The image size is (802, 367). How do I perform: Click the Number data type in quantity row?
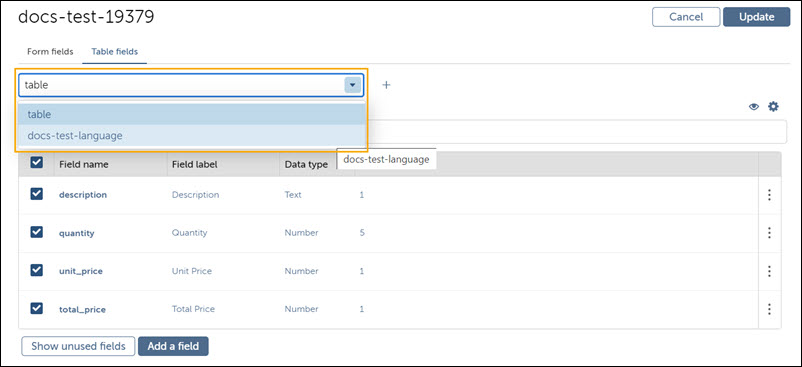[x=301, y=233]
